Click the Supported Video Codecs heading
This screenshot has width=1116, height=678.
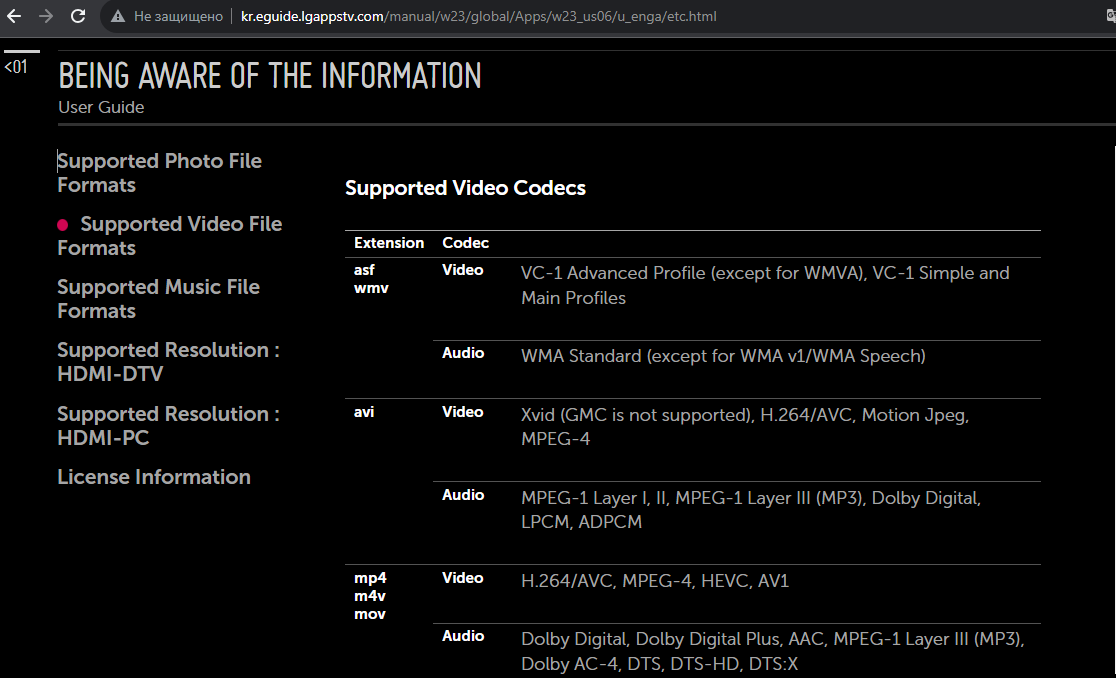click(x=465, y=188)
